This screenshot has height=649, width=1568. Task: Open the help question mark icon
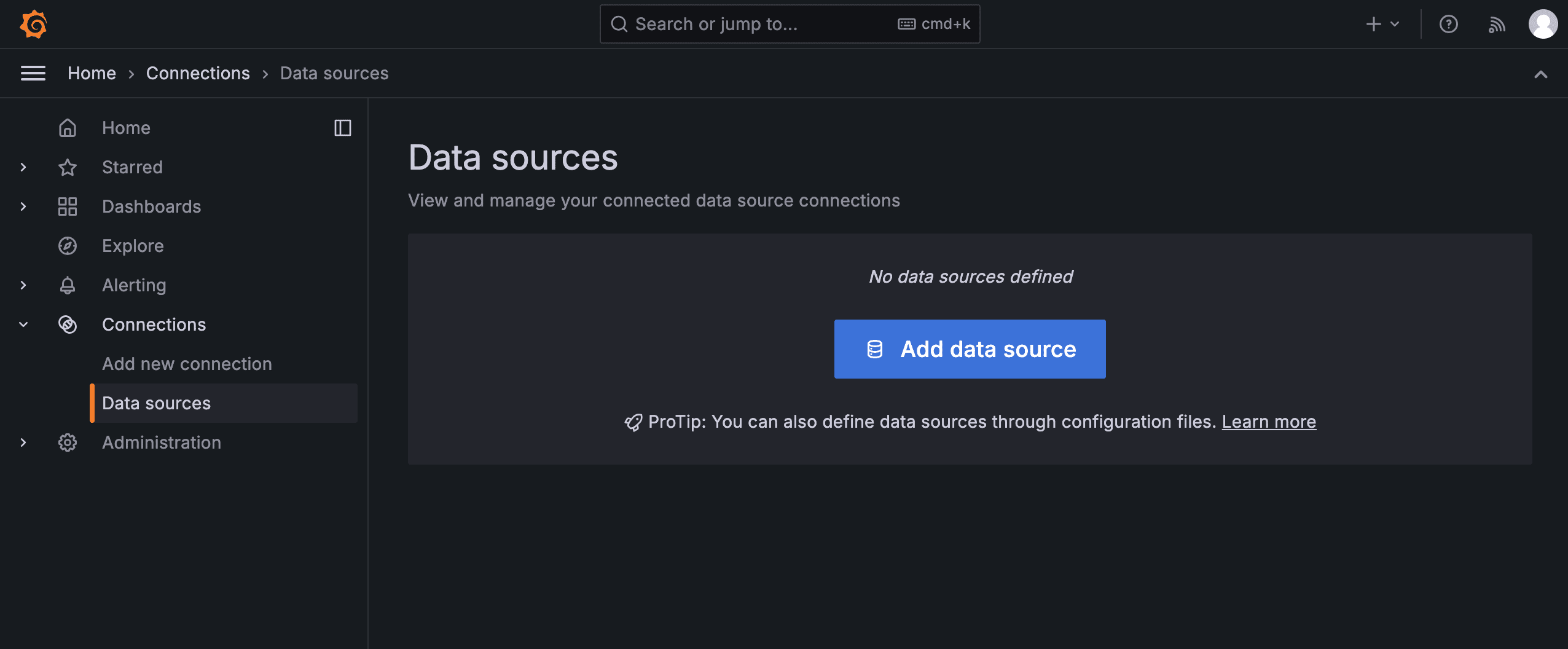[1448, 24]
